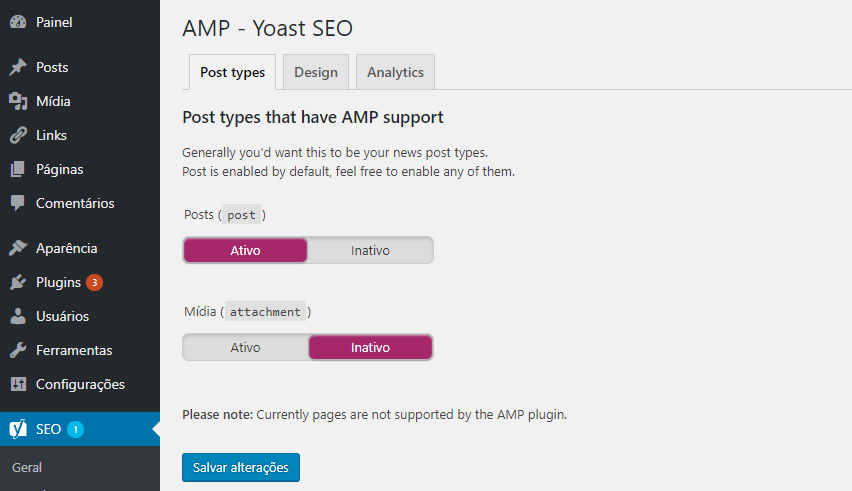Click the Salvar alterações button
The width and height of the screenshot is (852, 491).
pyautogui.click(x=241, y=468)
